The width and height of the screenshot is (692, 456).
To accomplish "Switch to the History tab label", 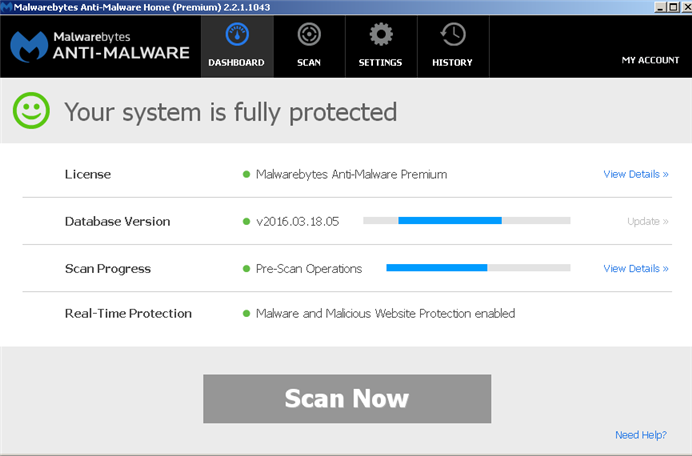I will 452,63.
